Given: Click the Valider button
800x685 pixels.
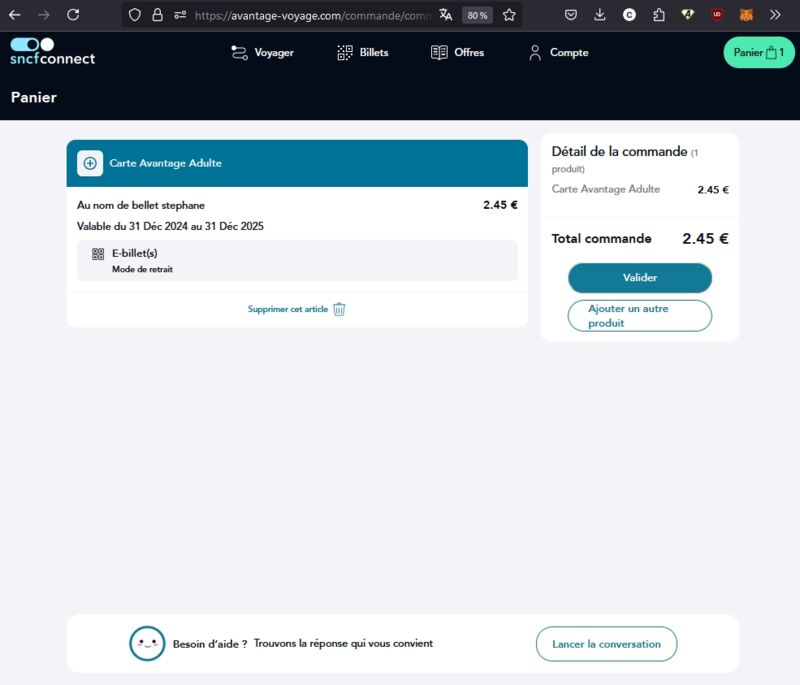Looking at the screenshot, I should click(640, 278).
